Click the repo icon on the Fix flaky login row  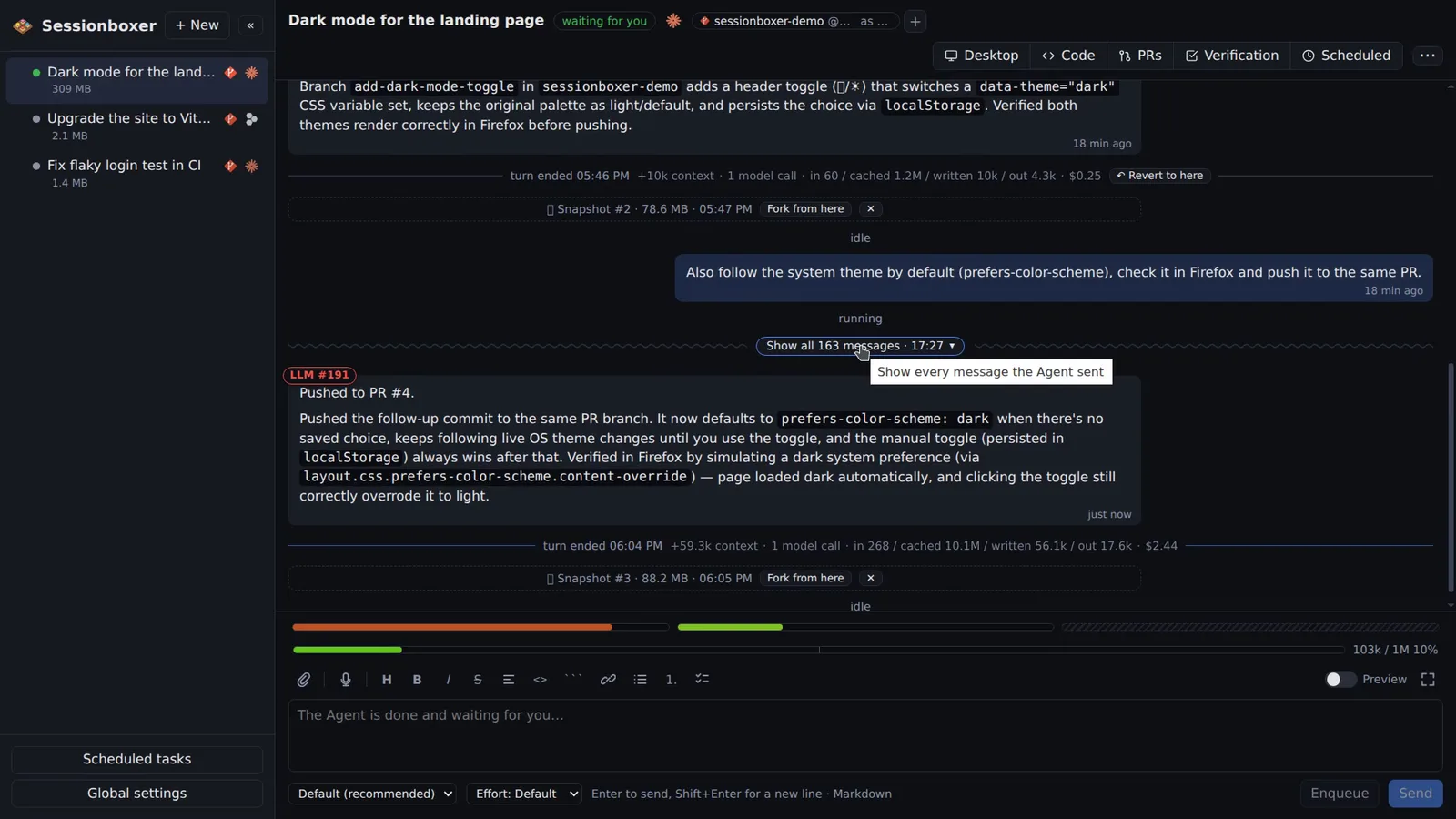(231, 166)
